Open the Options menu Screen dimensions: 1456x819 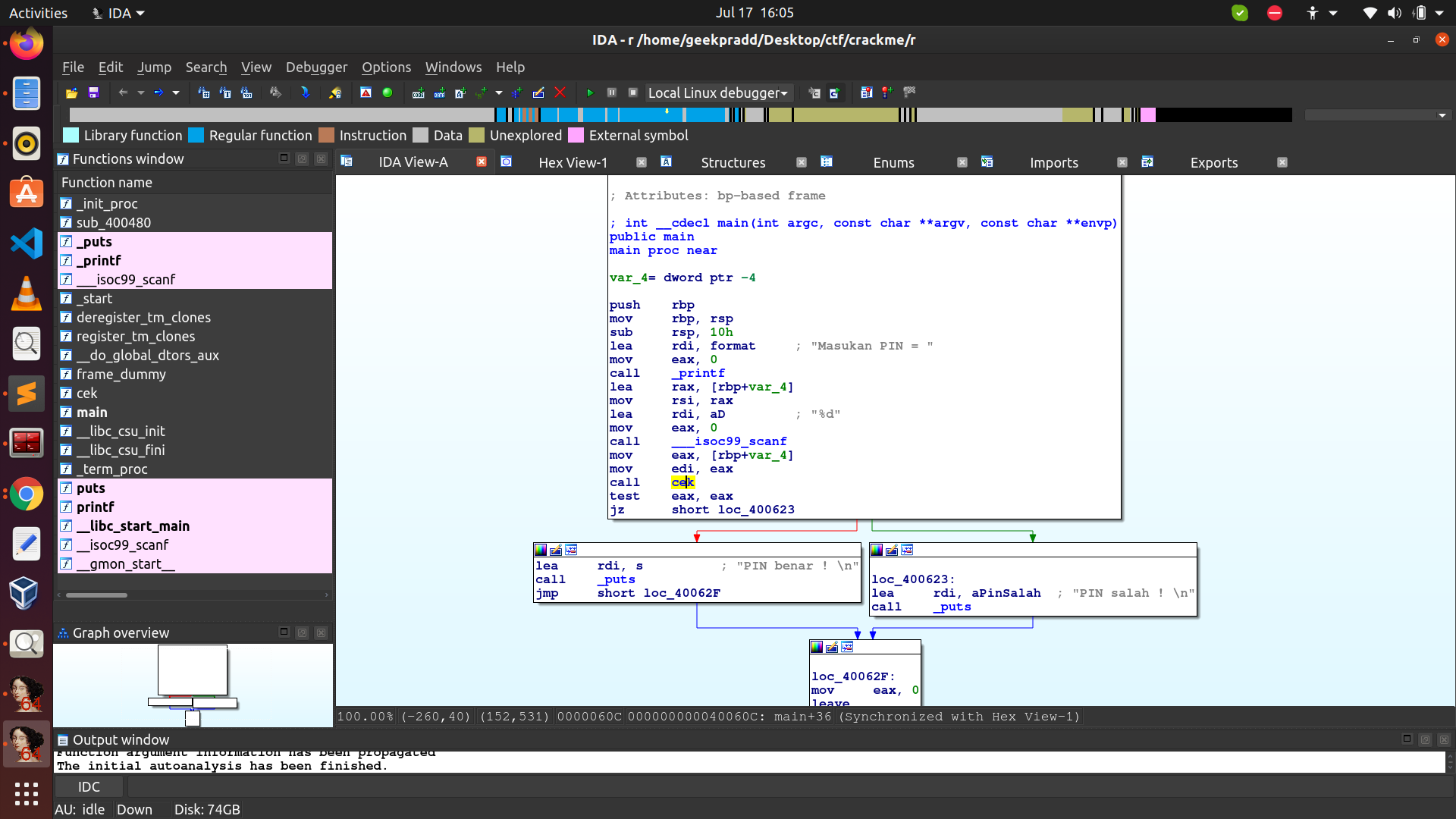(x=386, y=67)
